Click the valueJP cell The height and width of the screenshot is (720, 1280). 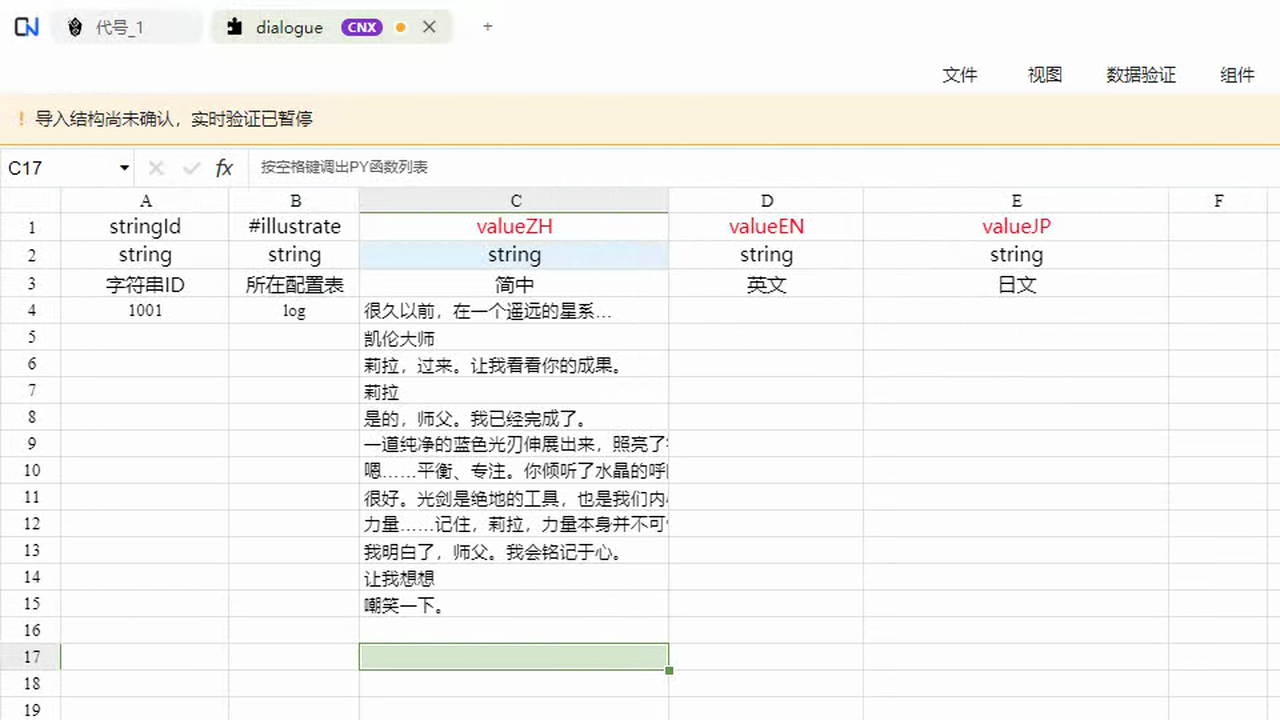point(1016,227)
